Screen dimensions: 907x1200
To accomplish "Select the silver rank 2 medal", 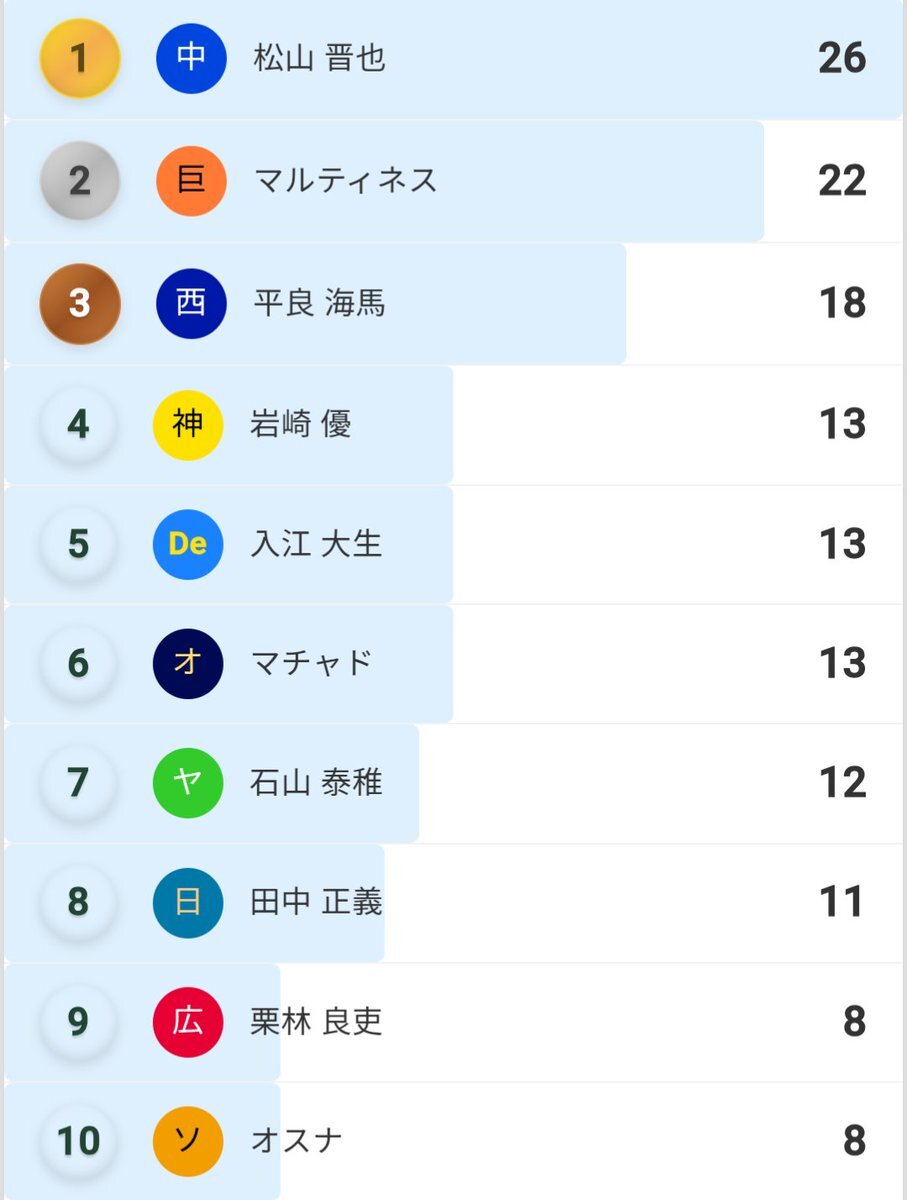I will click(80, 181).
